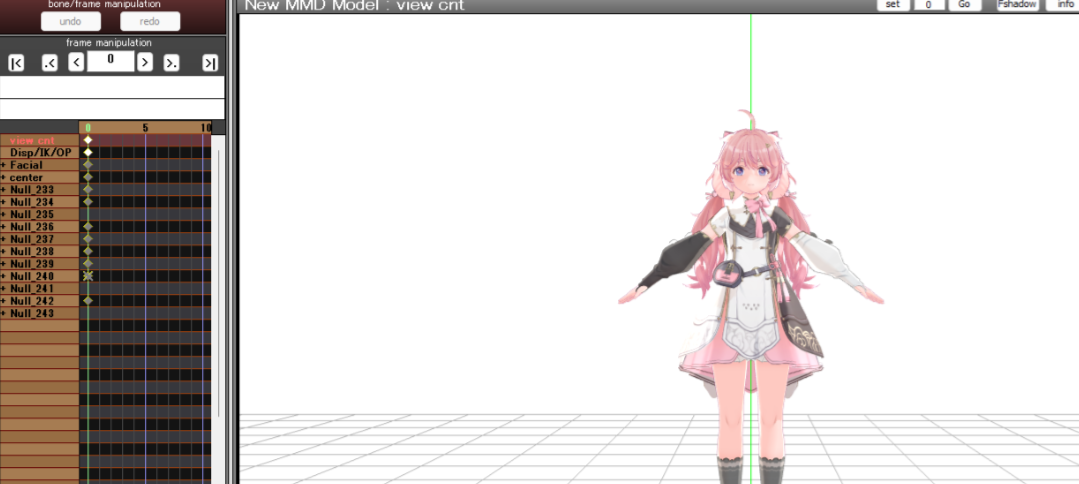Click the info button
This screenshot has height=484, width=1079.
click(x=1064, y=5)
